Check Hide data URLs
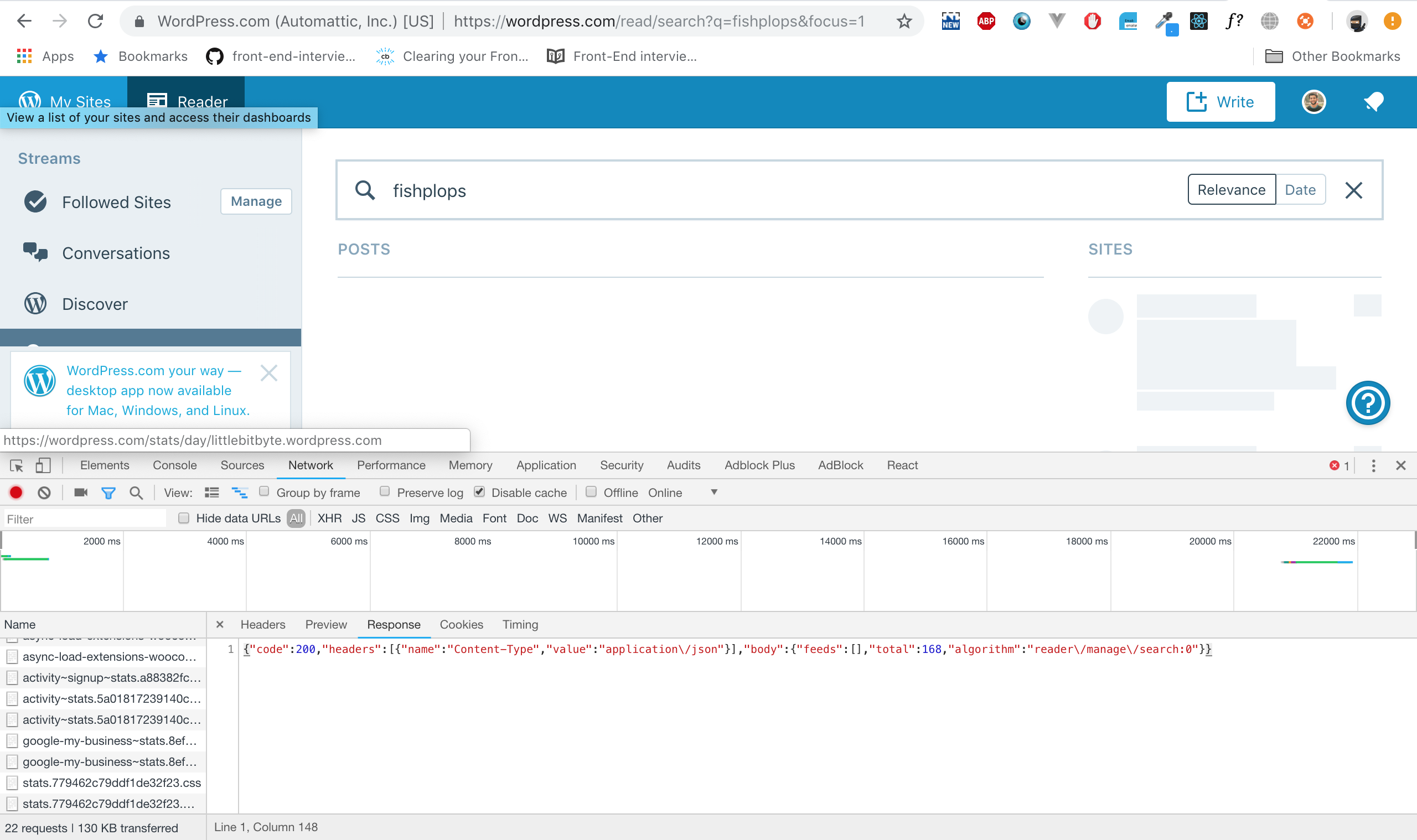Screen dimensions: 1417x840 point(183,518)
